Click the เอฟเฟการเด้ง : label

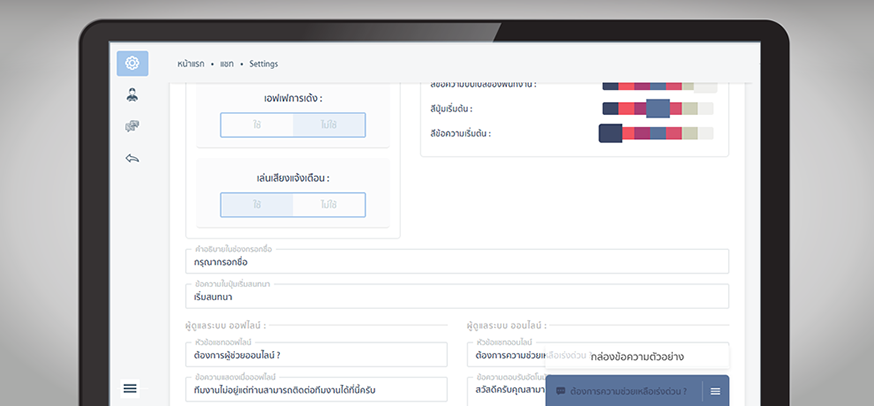pos(293,98)
